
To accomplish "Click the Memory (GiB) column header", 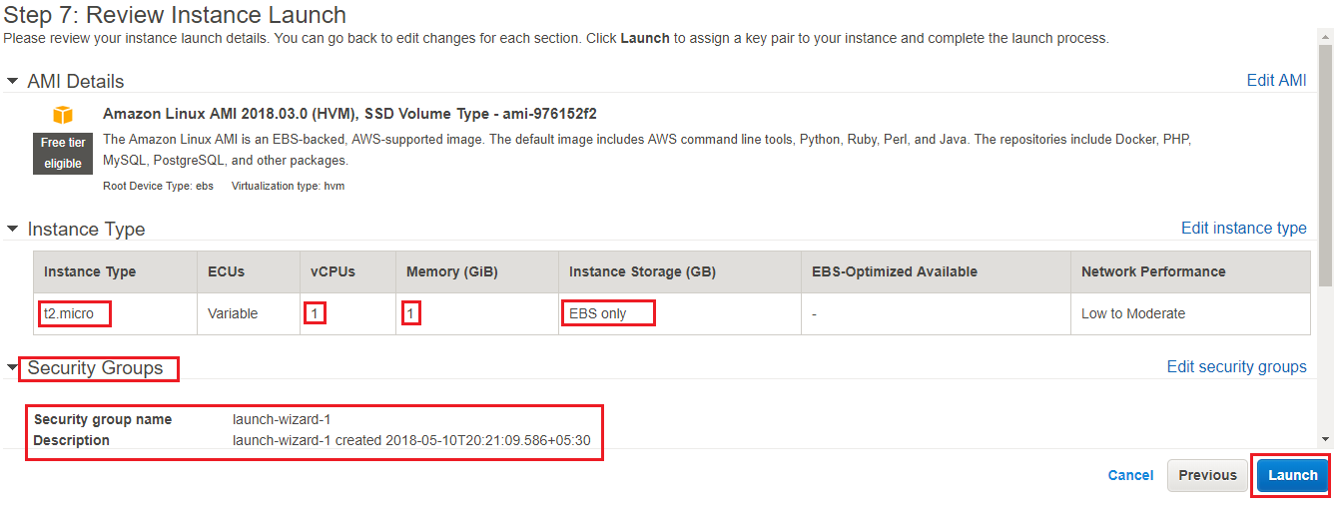I will pyautogui.click(x=452, y=272).
